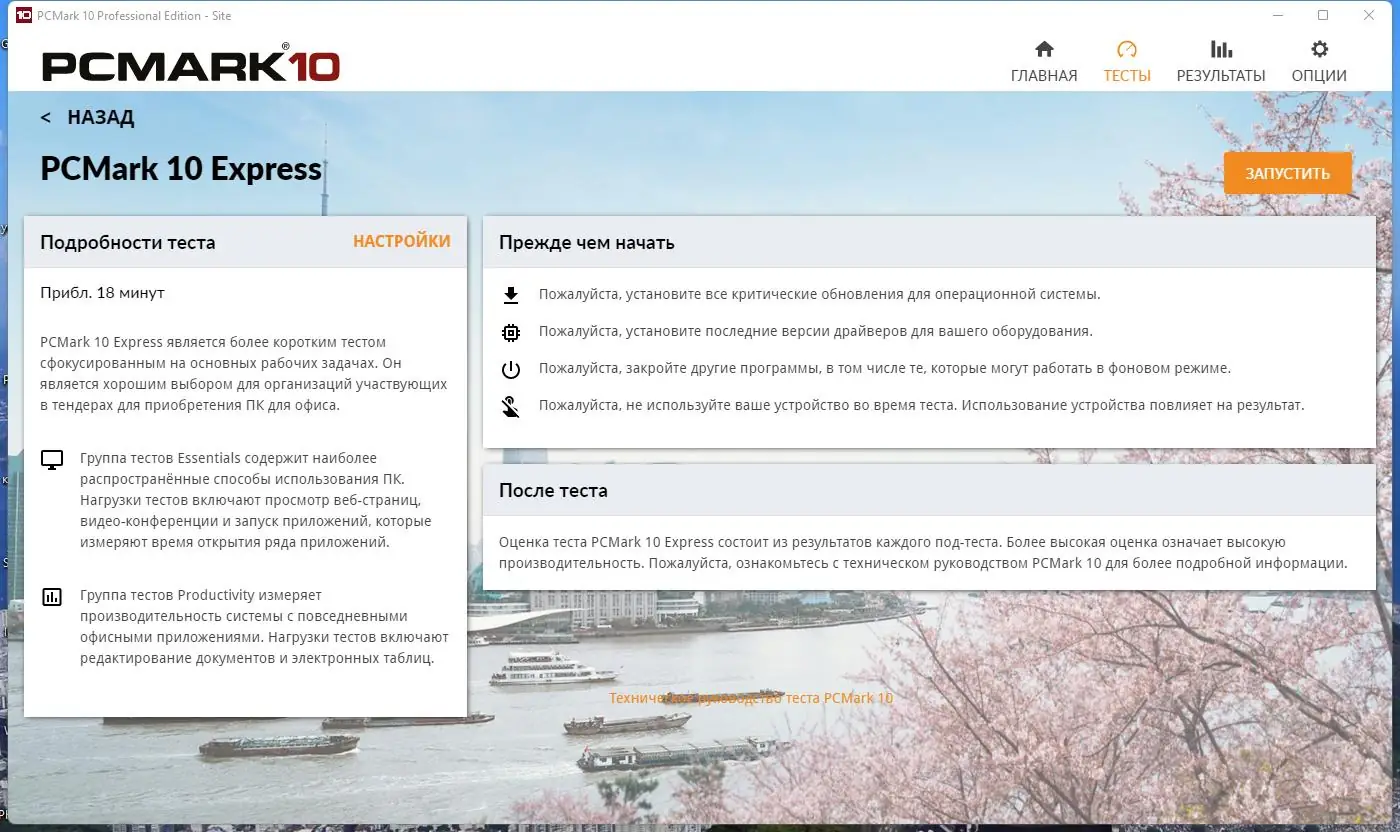Viewport: 1400px width, 832px height.
Task: Open the Техническое руководство теста PCMark 10 link
Action: (x=751, y=698)
